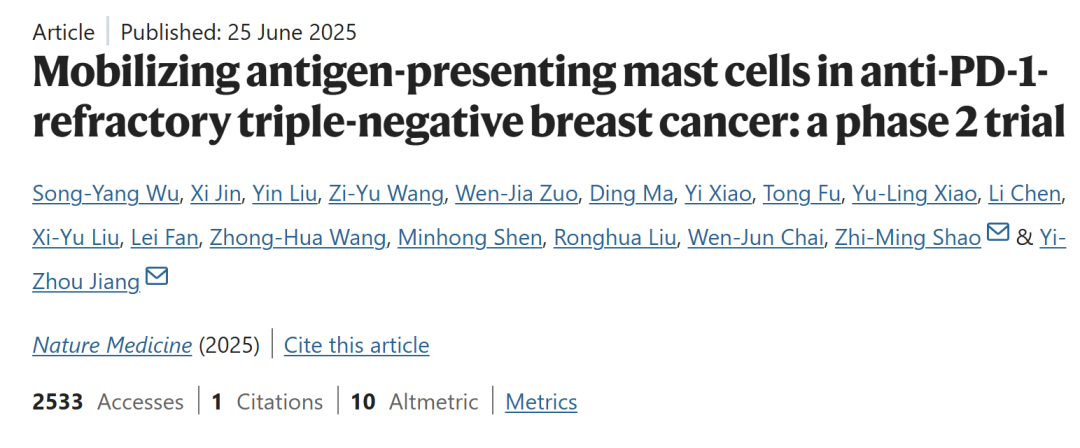
Task: Click the Wen-Jun Chai author link
Action: point(756,238)
